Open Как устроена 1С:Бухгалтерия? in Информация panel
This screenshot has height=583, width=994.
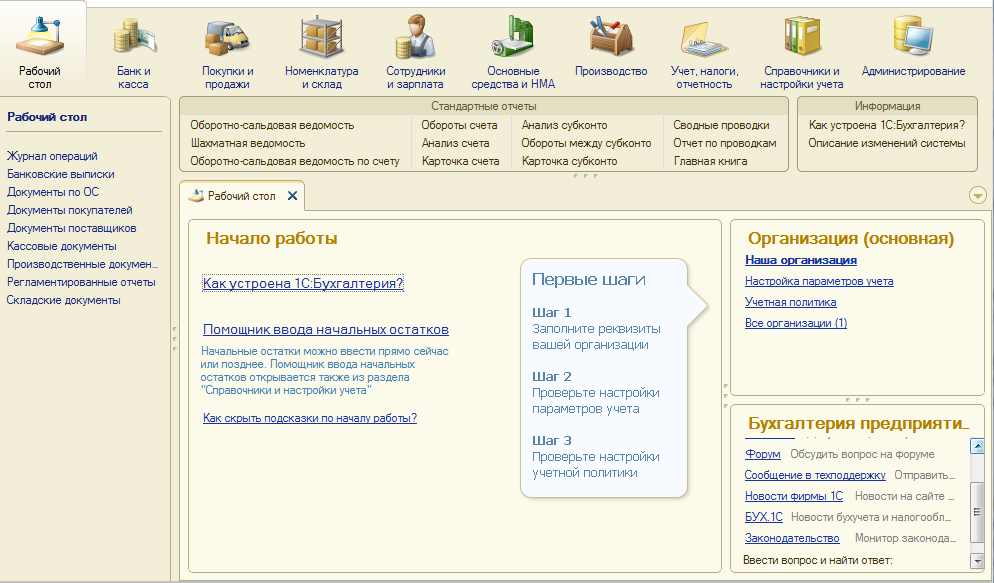tap(887, 125)
